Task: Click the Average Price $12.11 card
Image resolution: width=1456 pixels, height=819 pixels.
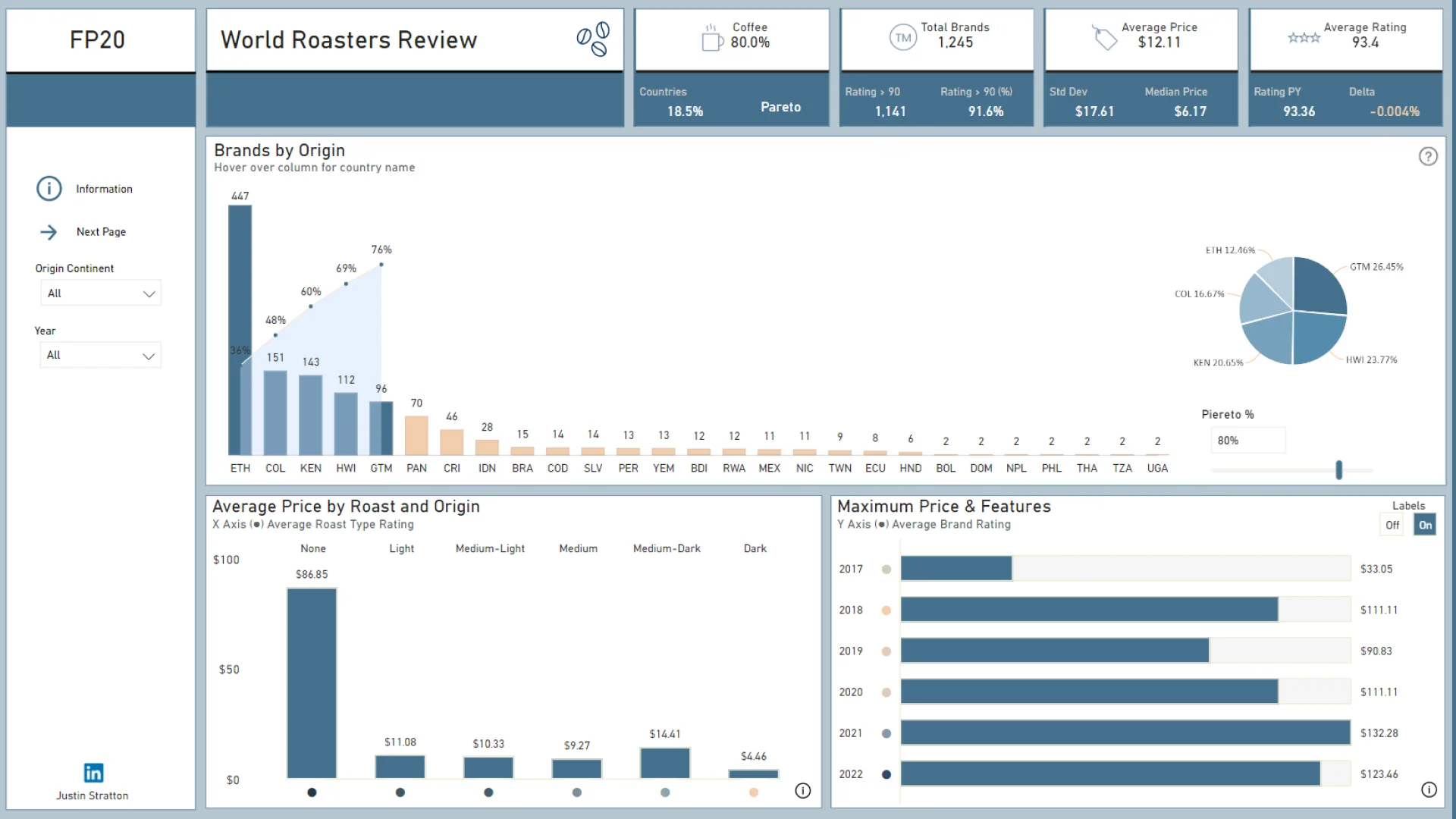Action: click(x=1141, y=40)
